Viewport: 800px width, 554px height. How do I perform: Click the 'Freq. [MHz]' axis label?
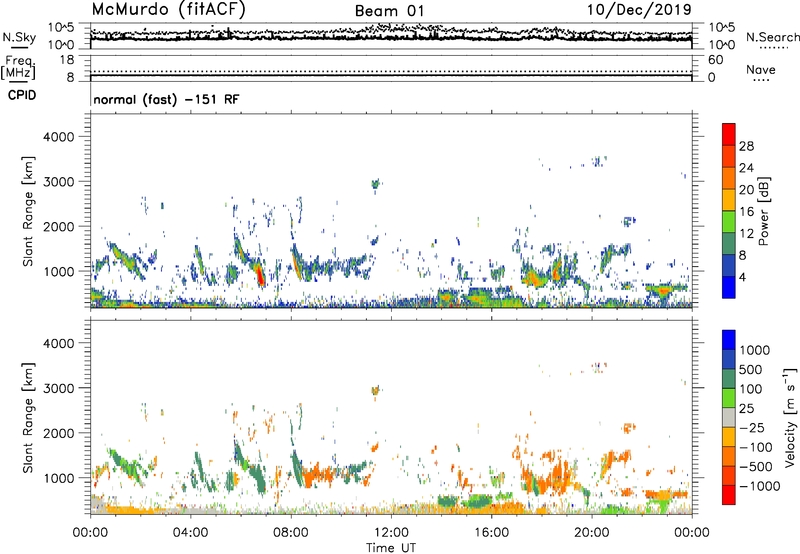18,67
